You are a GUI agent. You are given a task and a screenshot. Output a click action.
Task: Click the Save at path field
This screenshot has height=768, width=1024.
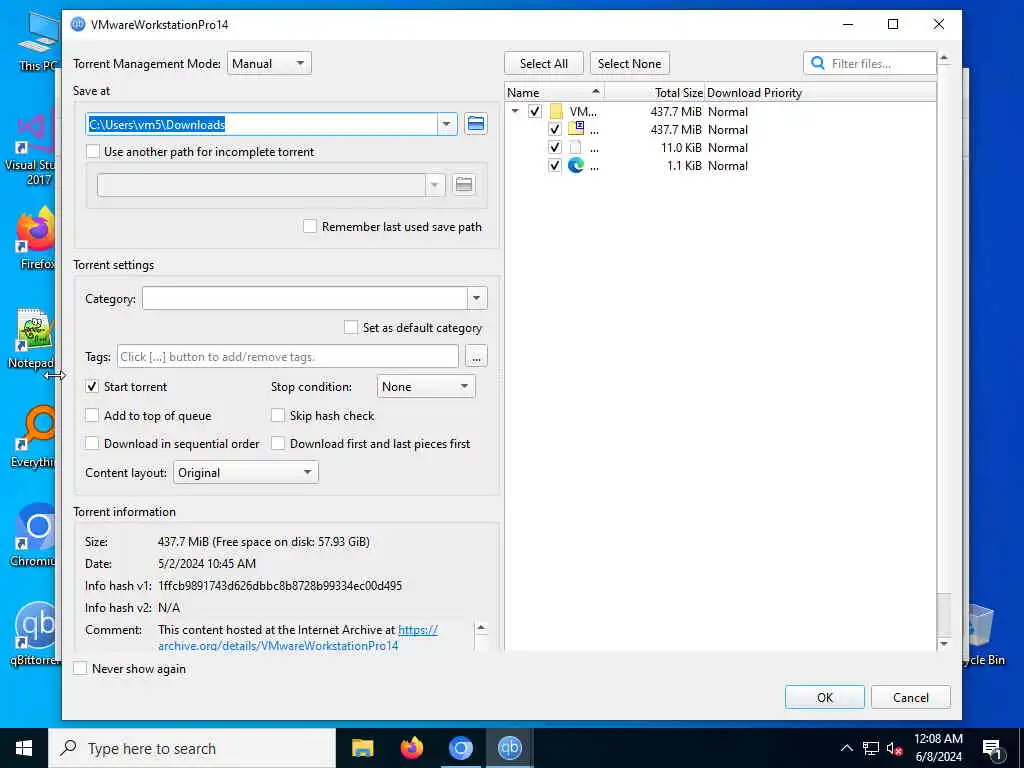262,124
